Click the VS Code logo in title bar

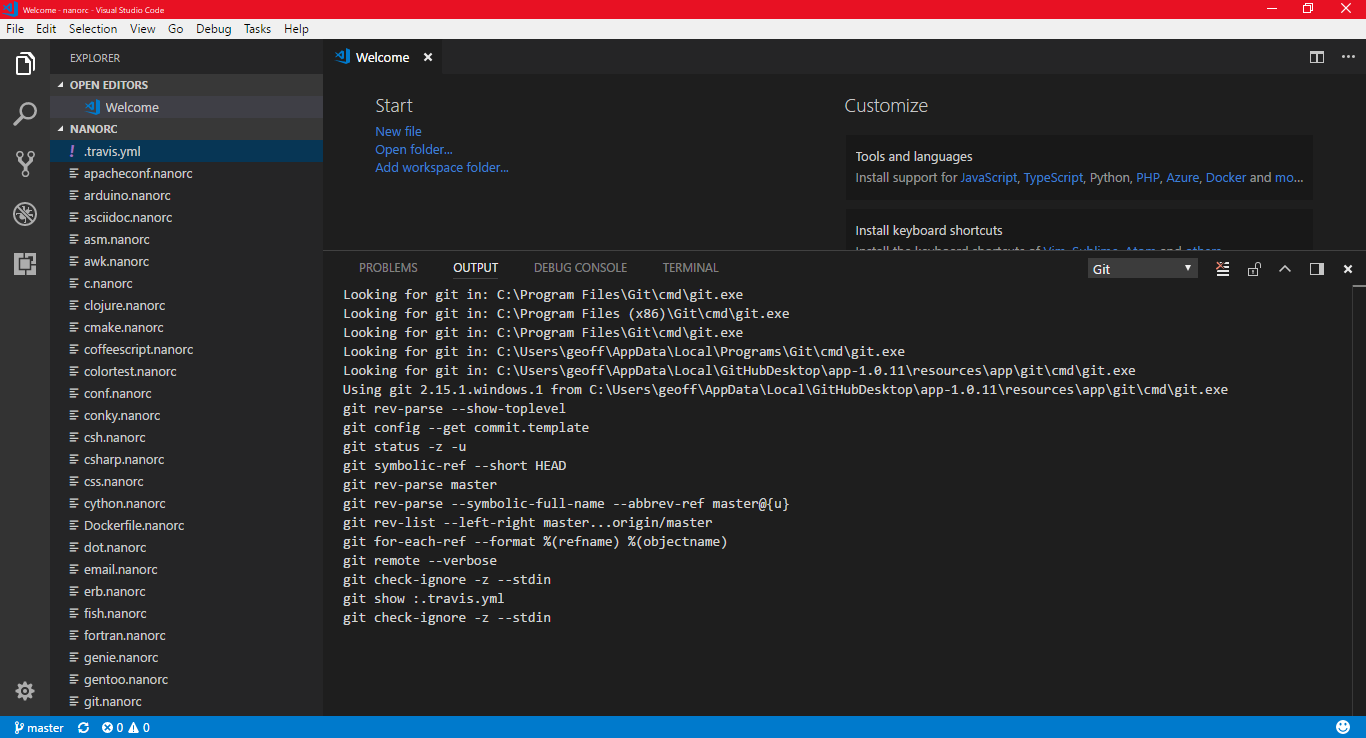point(10,9)
